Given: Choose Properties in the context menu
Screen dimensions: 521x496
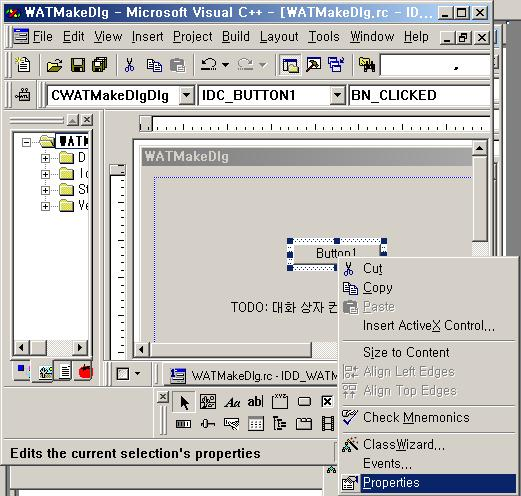Looking at the screenshot, I should pyautogui.click(x=428, y=483).
